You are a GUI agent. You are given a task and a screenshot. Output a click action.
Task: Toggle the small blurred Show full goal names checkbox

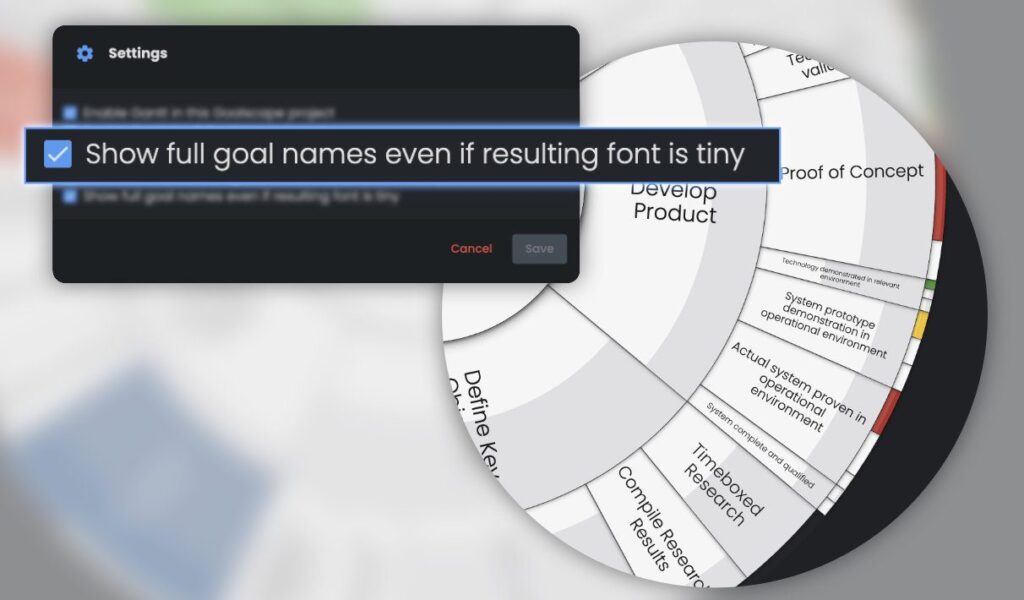(70, 197)
